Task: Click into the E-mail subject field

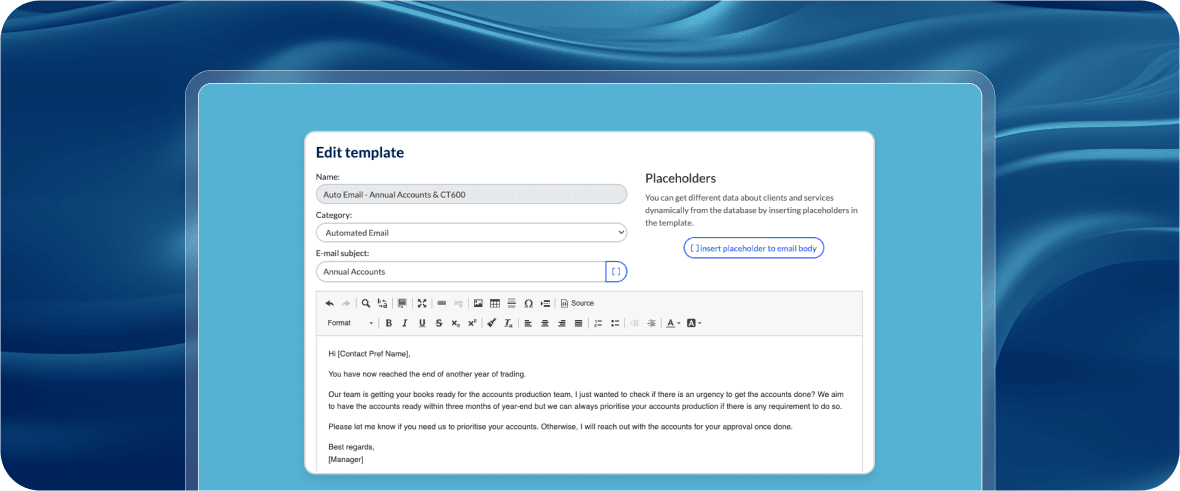Action: pos(460,272)
